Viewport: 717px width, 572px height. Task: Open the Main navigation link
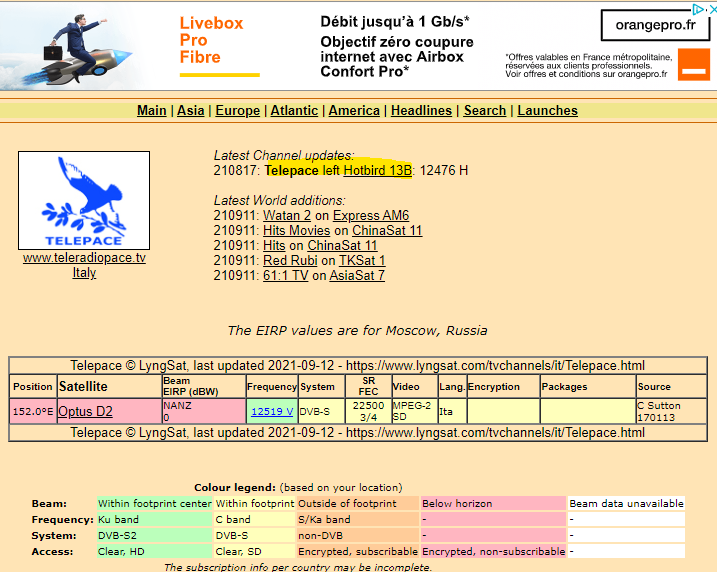152,111
